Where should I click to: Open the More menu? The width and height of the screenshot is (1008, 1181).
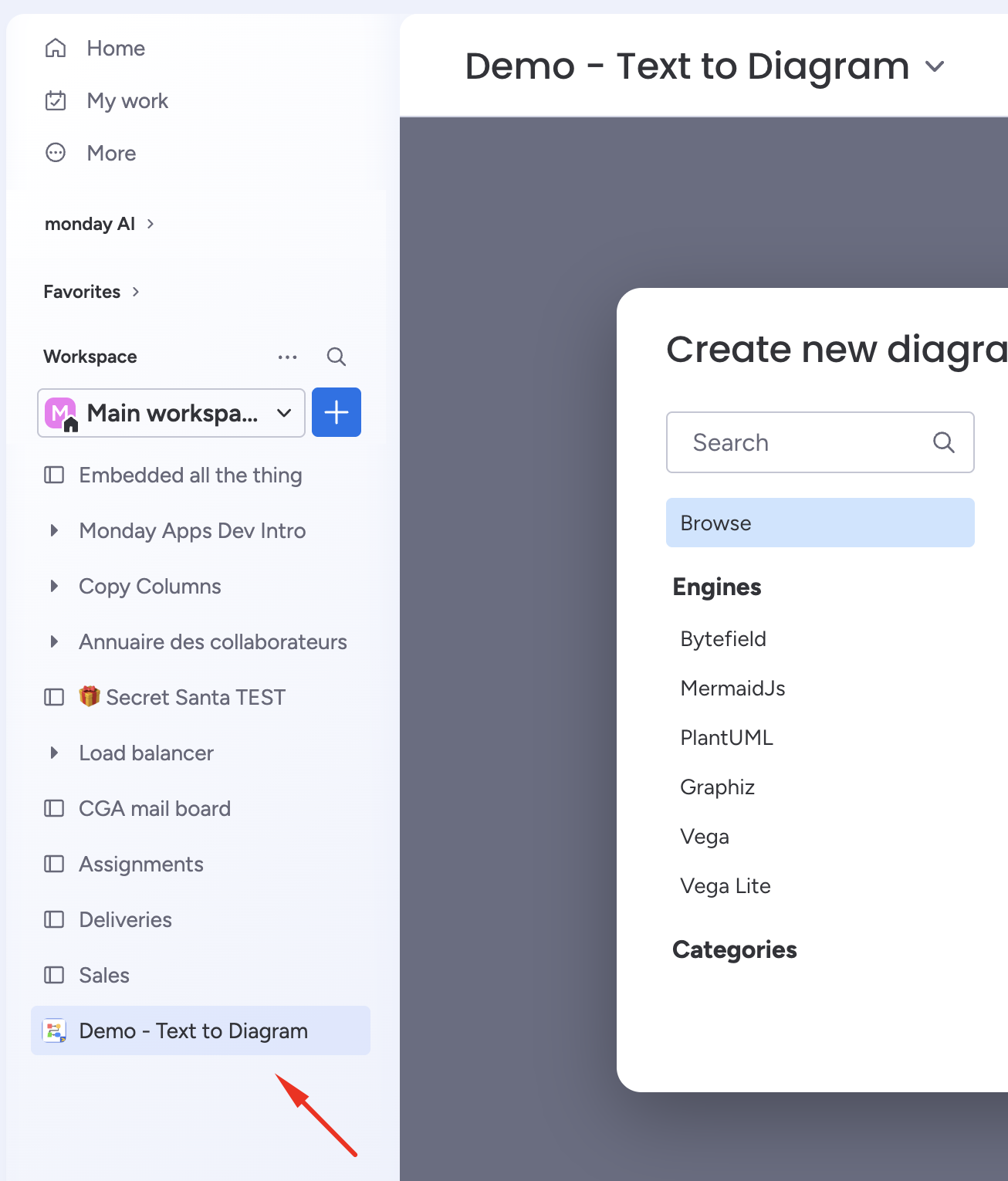(x=112, y=153)
